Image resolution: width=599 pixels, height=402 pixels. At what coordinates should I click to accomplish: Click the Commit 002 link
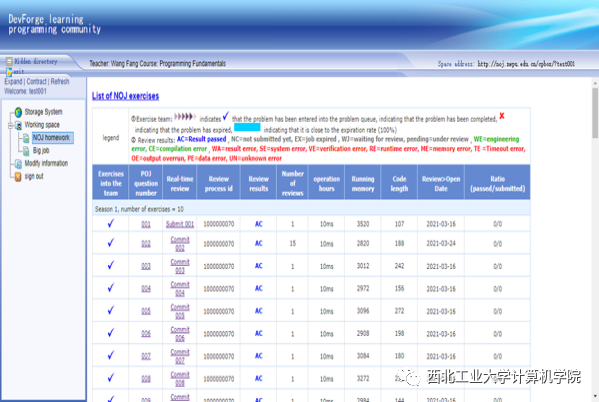pos(180,244)
